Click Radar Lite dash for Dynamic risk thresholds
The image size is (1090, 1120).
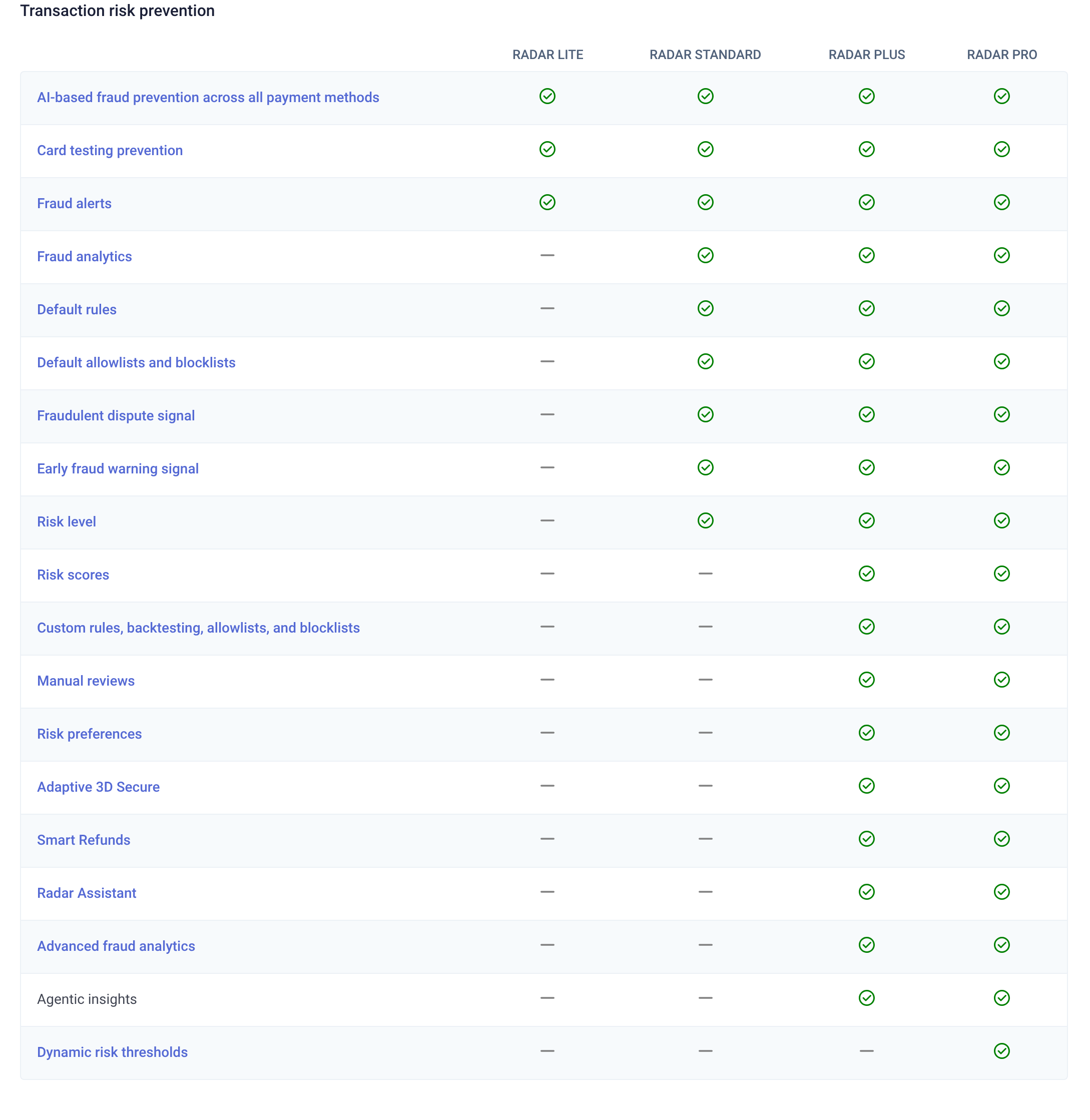pyautogui.click(x=548, y=1051)
